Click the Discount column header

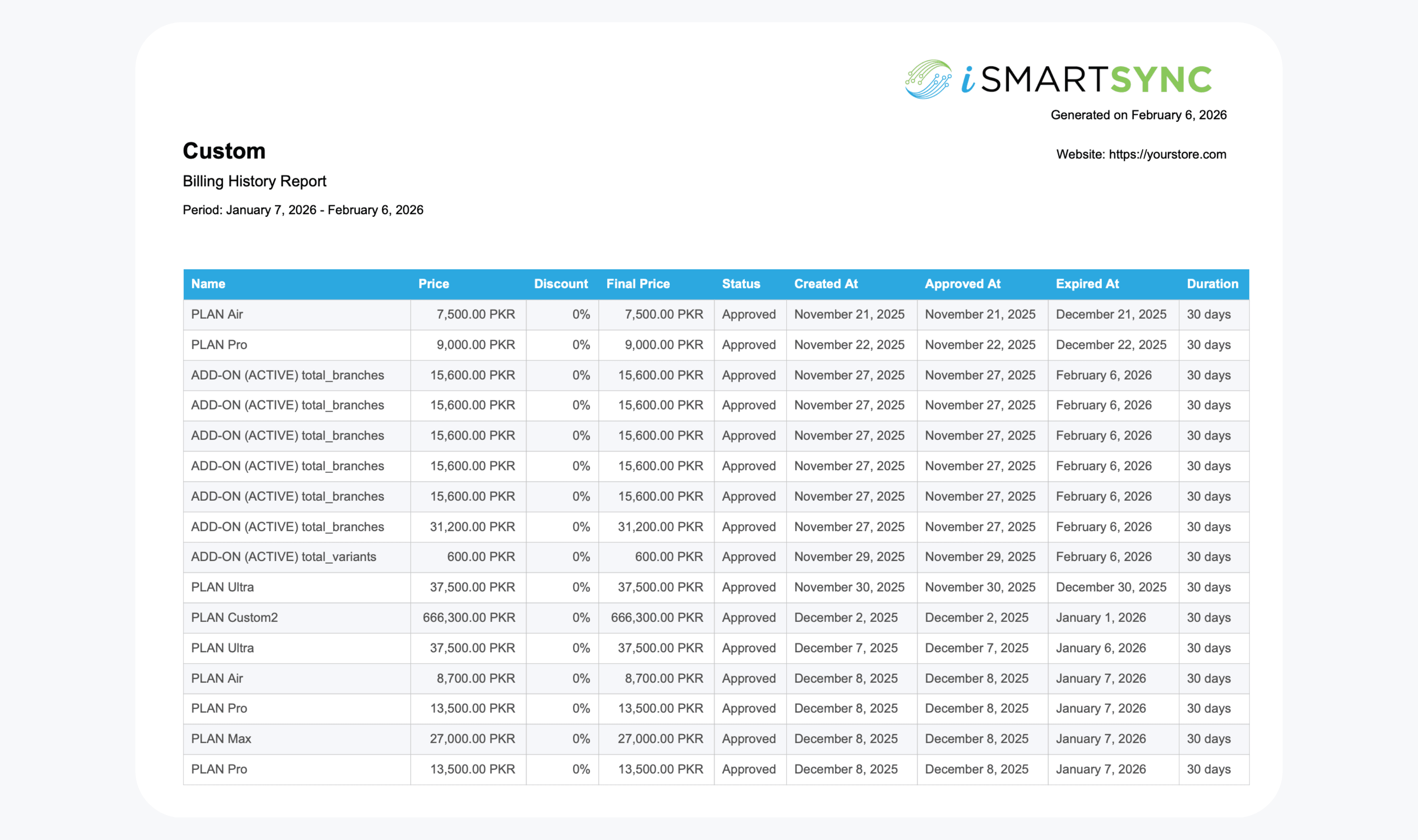point(560,283)
